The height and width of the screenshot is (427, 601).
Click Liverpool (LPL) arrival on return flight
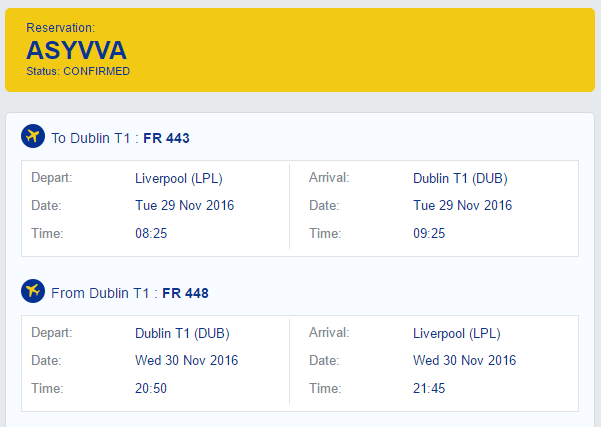coord(457,333)
